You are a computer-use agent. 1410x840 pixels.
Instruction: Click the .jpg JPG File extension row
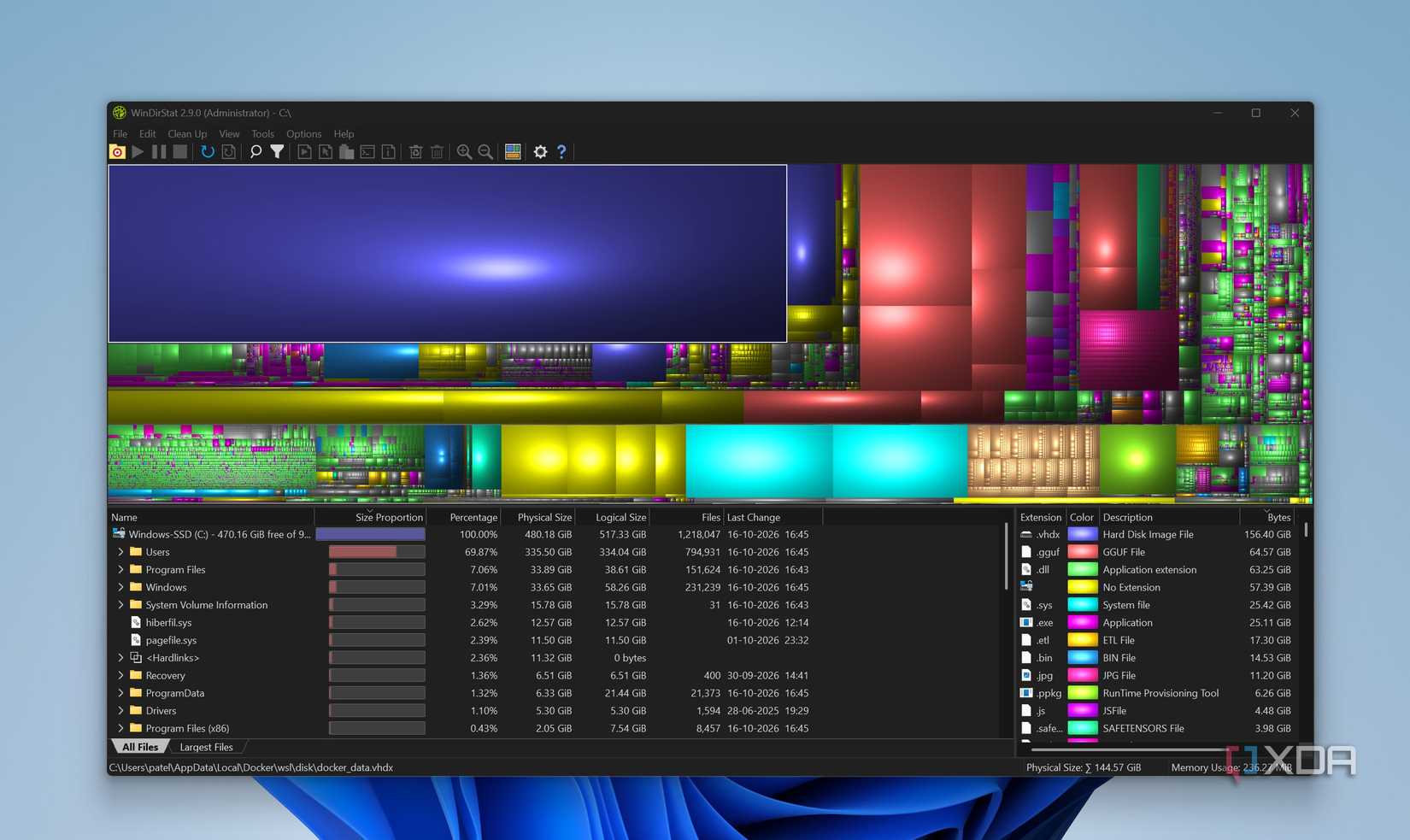point(1155,675)
